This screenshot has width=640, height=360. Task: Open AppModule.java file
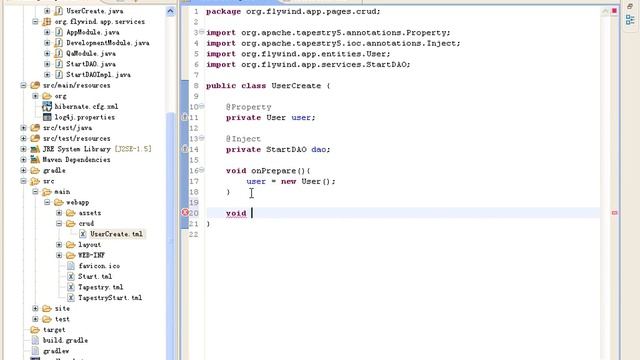click(93, 32)
